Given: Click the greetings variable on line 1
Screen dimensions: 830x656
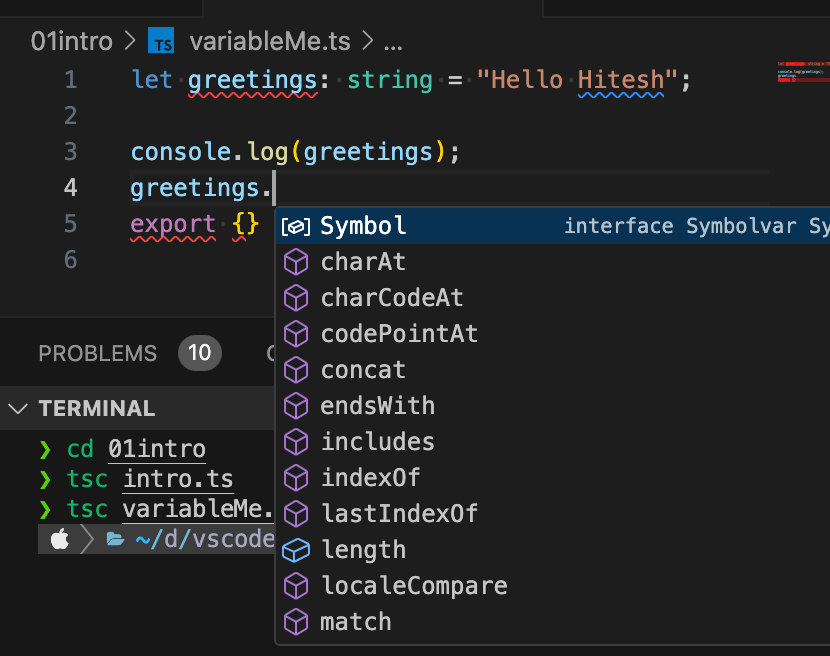Looking at the screenshot, I should [x=252, y=81].
